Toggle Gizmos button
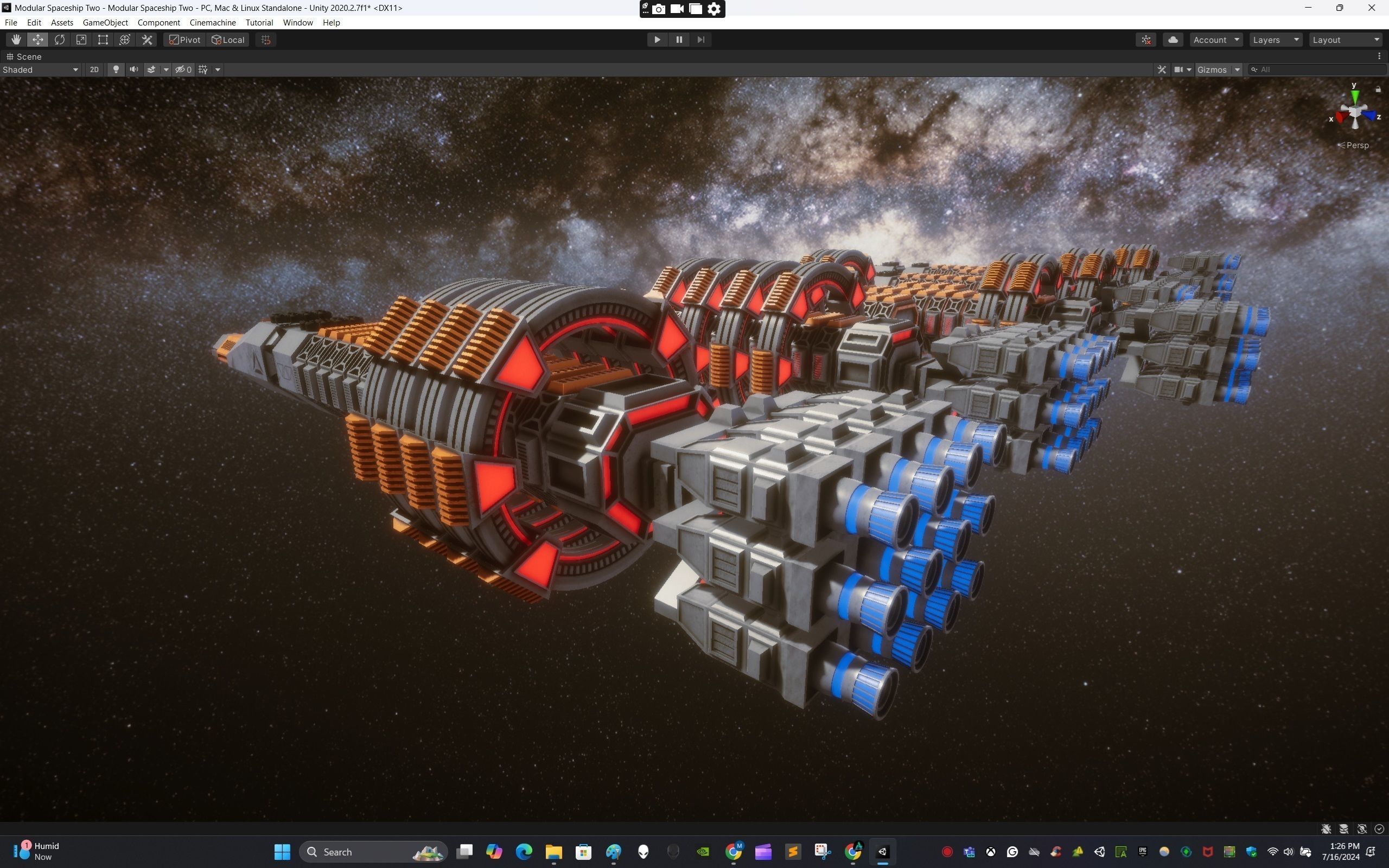Image resolution: width=1389 pixels, height=868 pixels. coord(1212,69)
